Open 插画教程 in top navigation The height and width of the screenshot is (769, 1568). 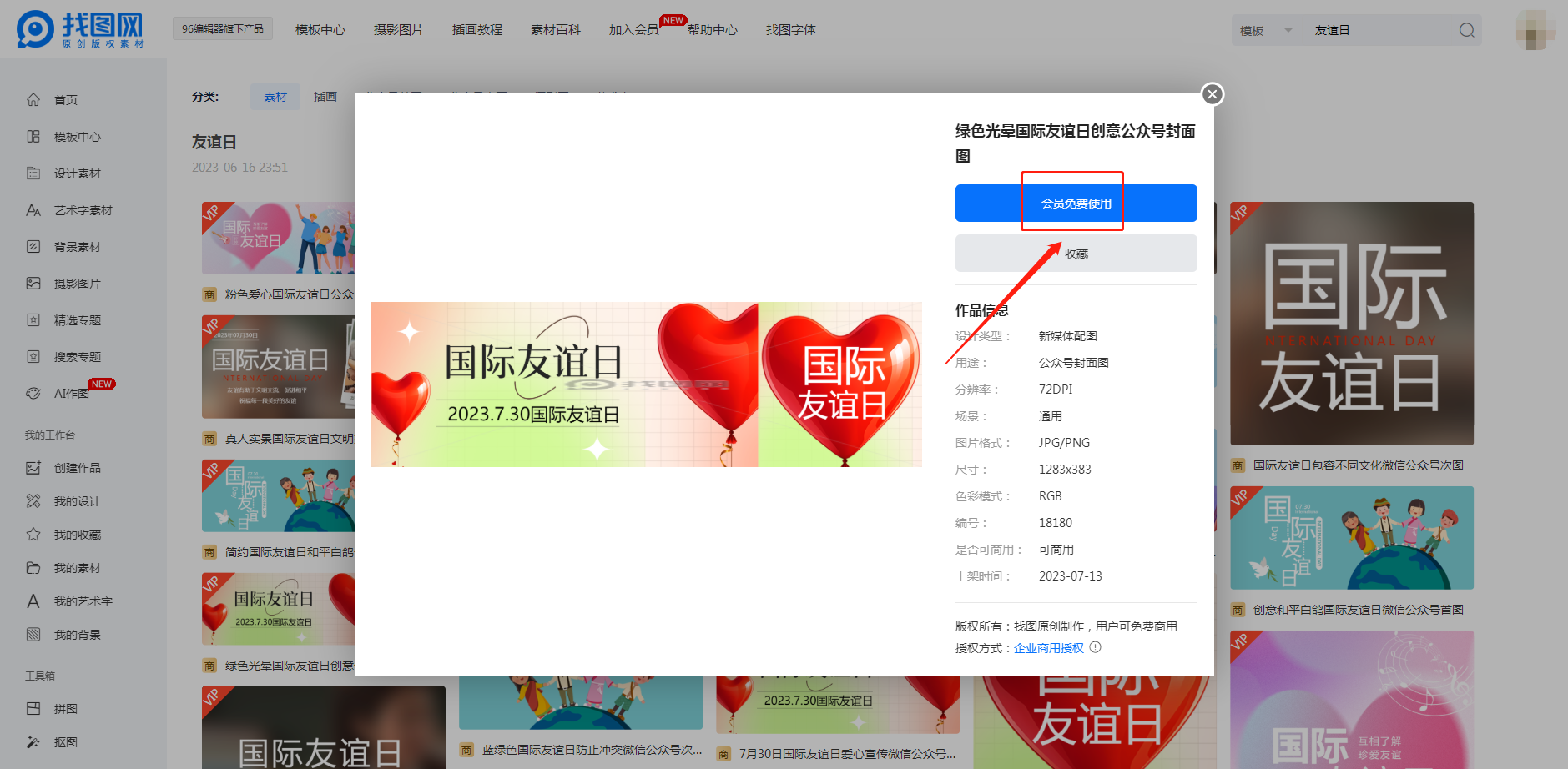click(476, 30)
